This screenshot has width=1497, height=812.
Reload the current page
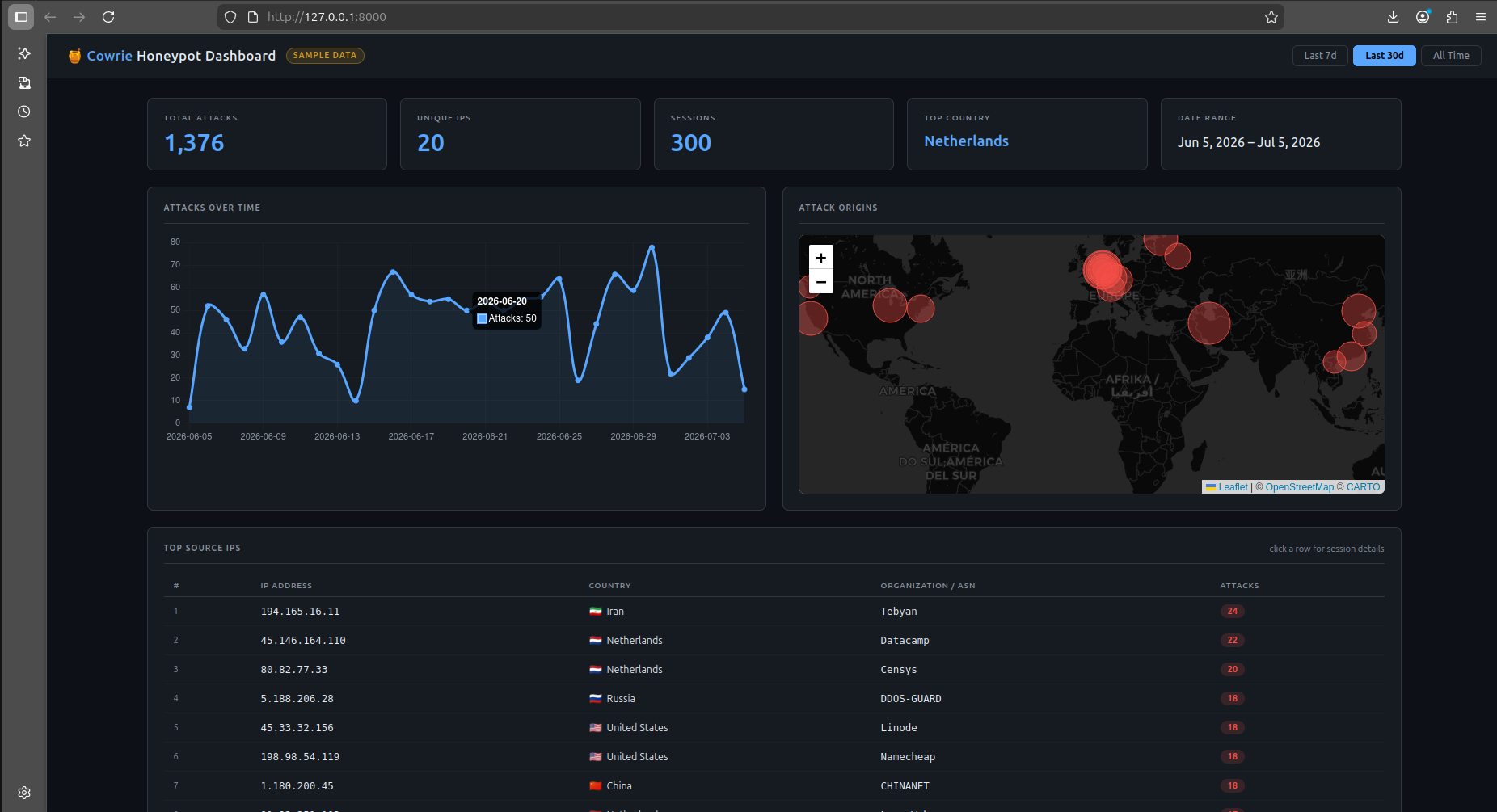(x=108, y=17)
